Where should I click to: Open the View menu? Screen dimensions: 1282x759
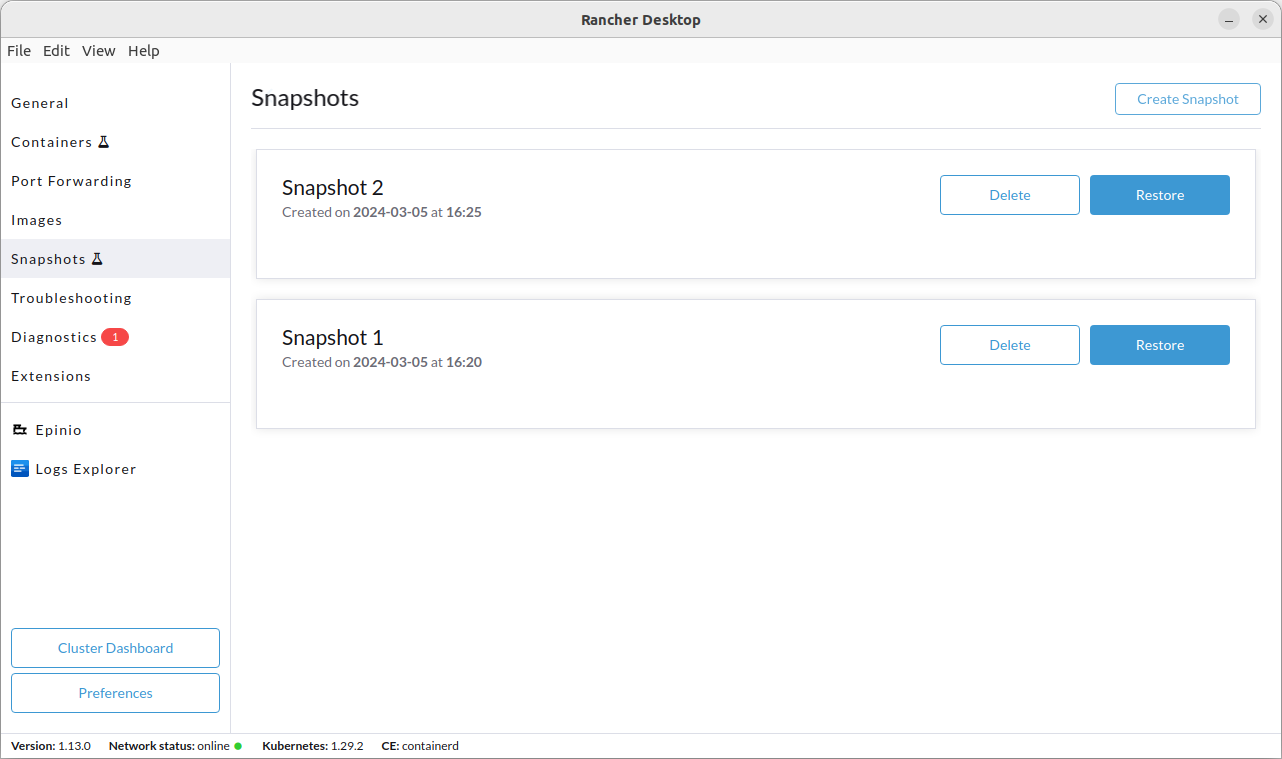click(98, 51)
